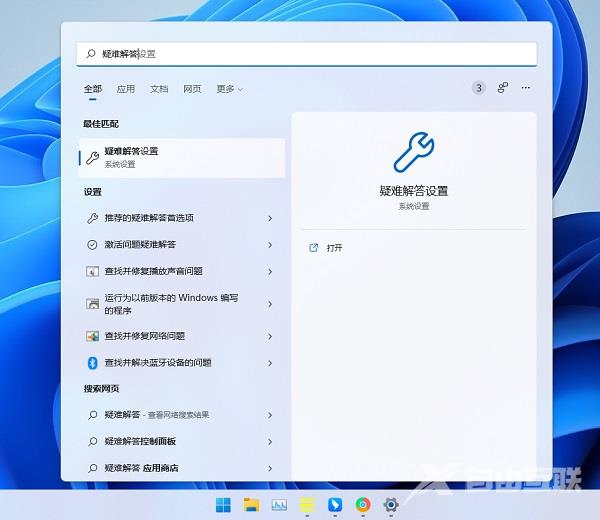Expand arrow for 疑难解答 web result
The width and height of the screenshot is (600, 520).
(270, 415)
